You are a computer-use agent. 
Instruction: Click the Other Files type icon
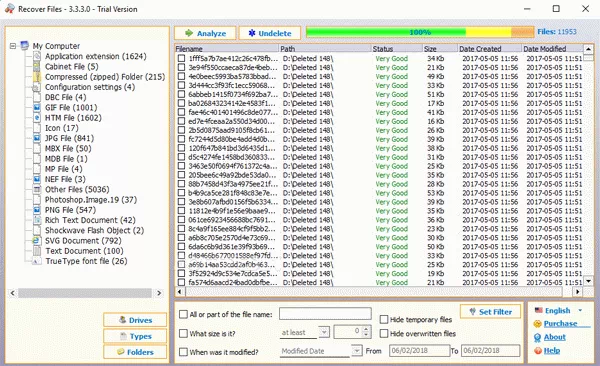[37, 190]
